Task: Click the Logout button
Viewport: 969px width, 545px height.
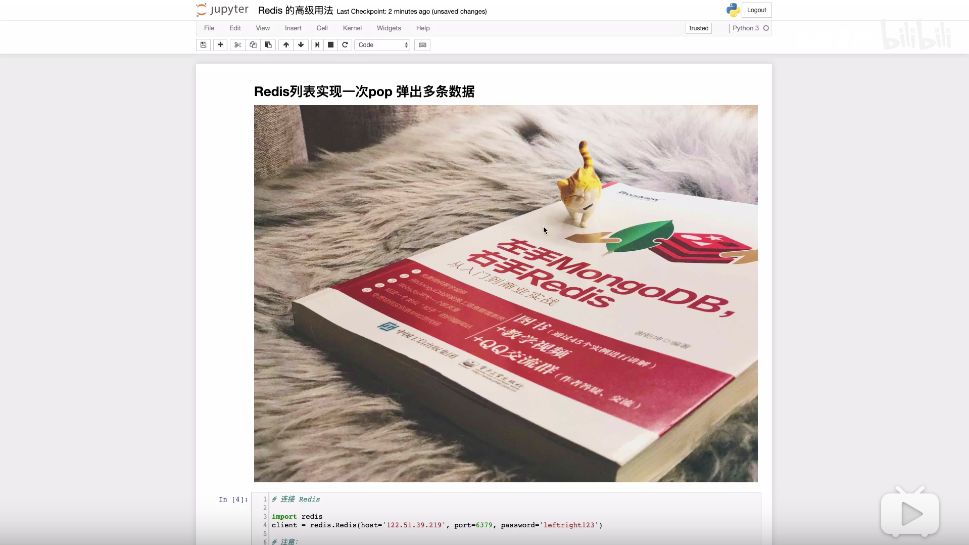Action: pos(756,10)
